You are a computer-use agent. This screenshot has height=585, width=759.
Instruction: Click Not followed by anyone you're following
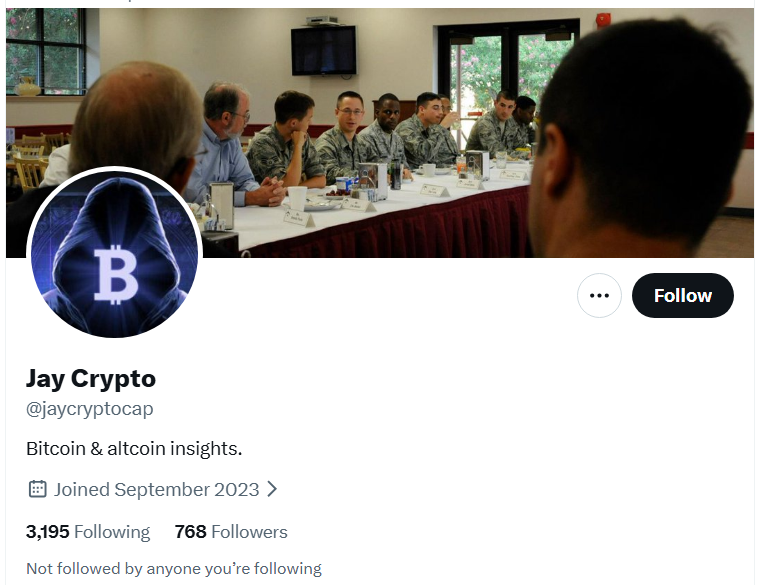pos(174,569)
